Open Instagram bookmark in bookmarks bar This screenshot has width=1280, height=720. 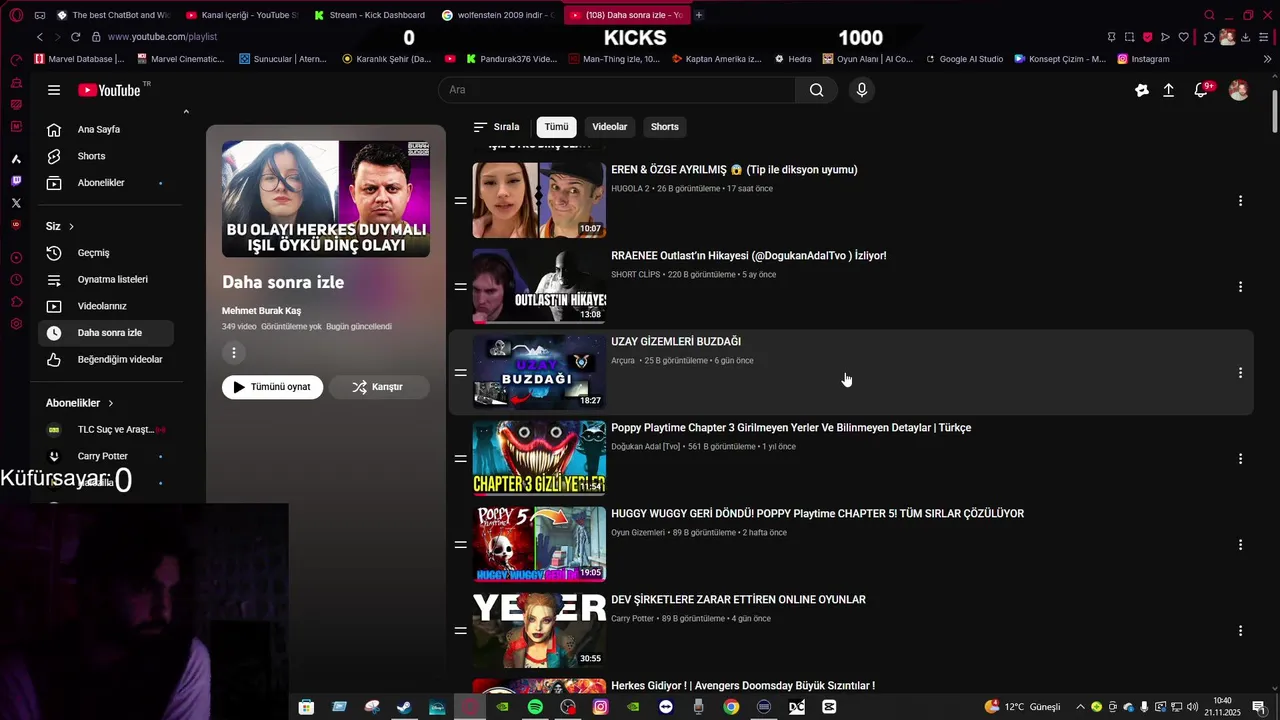(1143, 59)
